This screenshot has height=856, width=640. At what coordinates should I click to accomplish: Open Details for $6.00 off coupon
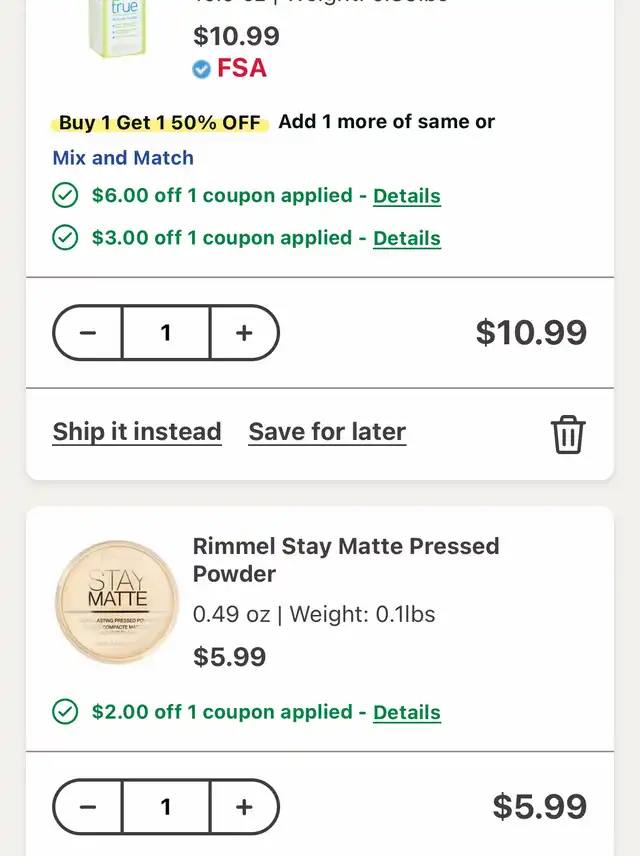[x=407, y=195]
